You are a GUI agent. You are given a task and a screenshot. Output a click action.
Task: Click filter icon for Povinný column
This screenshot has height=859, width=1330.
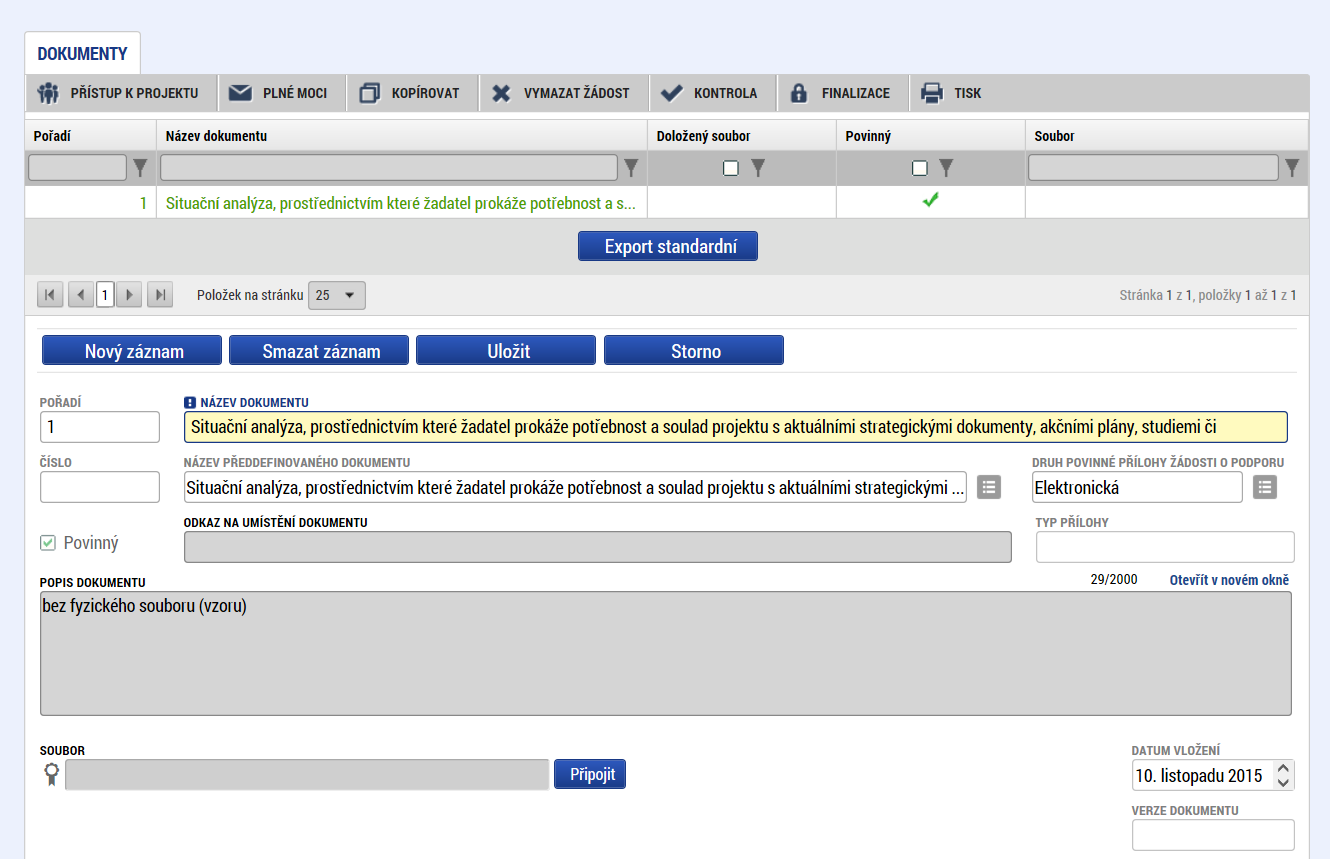[x=947, y=168]
